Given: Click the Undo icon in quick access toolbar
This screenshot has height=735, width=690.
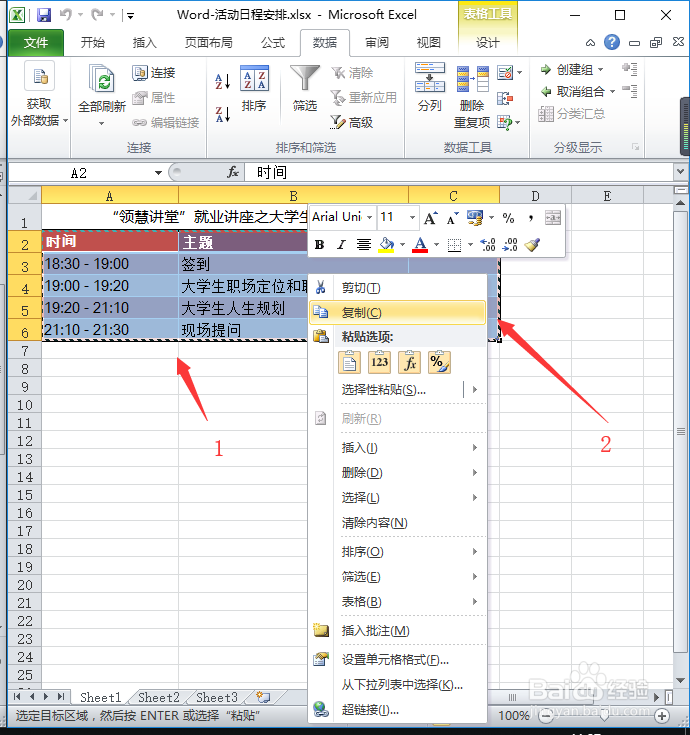Looking at the screenshot, I should tap(66, 15).
